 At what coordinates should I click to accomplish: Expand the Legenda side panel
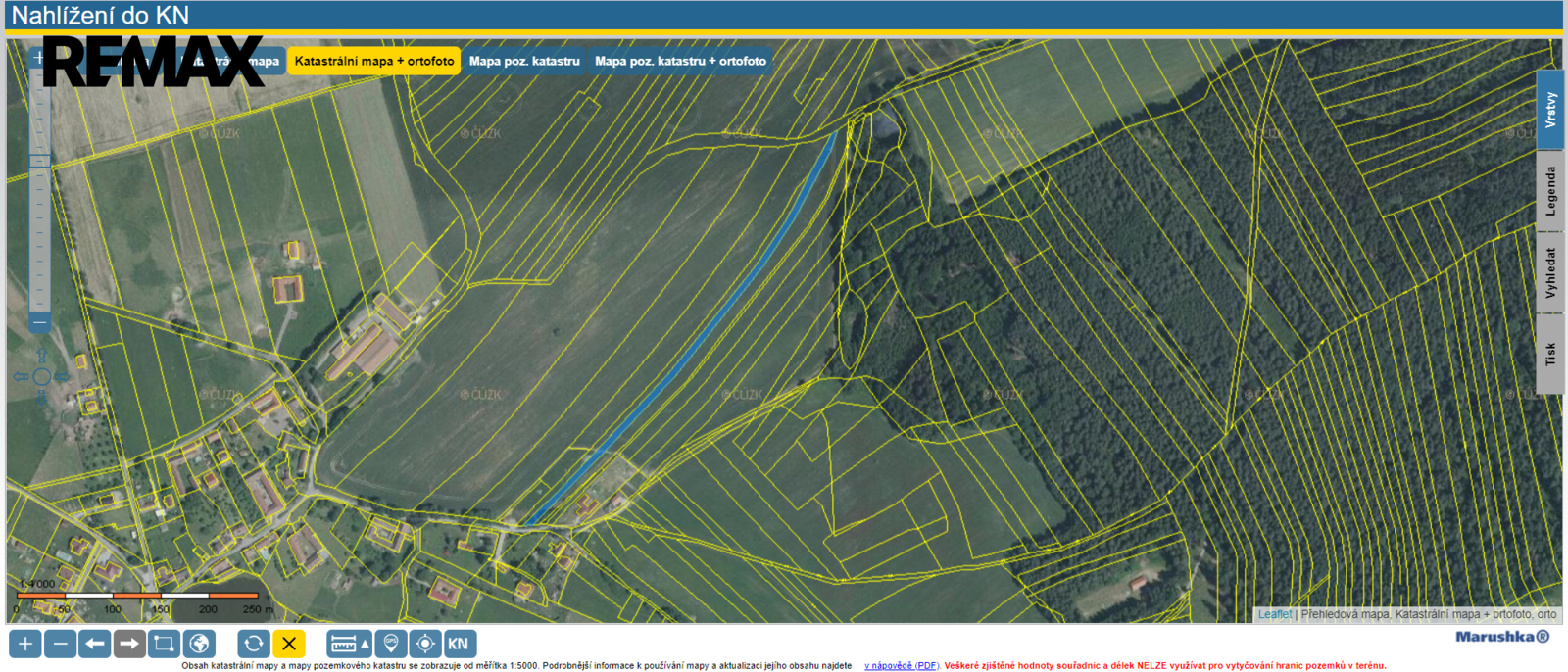(1549, 191)
